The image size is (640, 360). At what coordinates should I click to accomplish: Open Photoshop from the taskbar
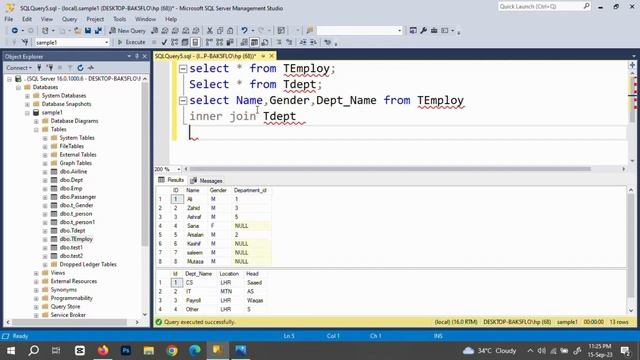coord(126,350)
